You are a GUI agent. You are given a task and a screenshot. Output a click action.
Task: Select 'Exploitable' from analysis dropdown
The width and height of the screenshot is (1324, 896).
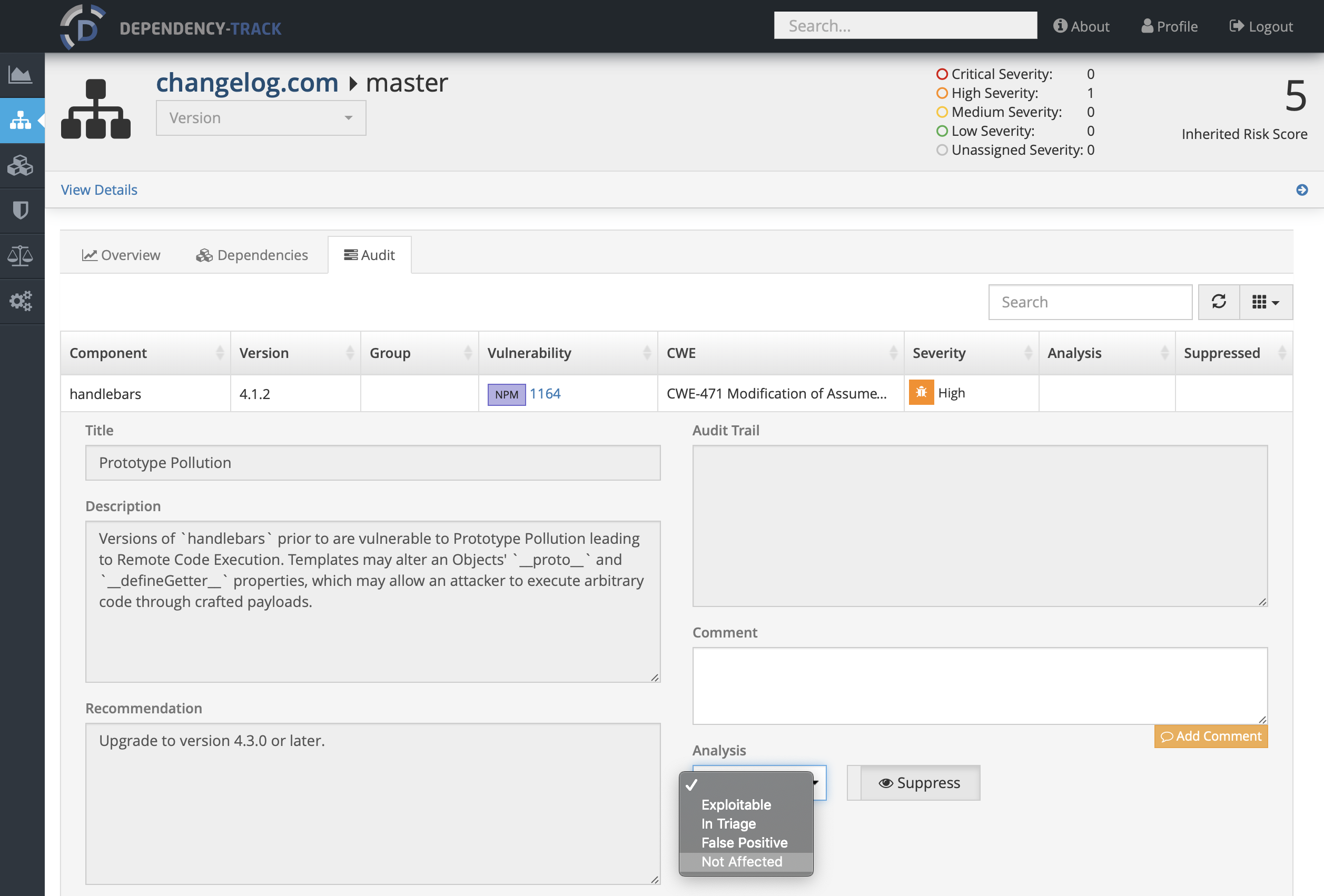click(735, 804)
